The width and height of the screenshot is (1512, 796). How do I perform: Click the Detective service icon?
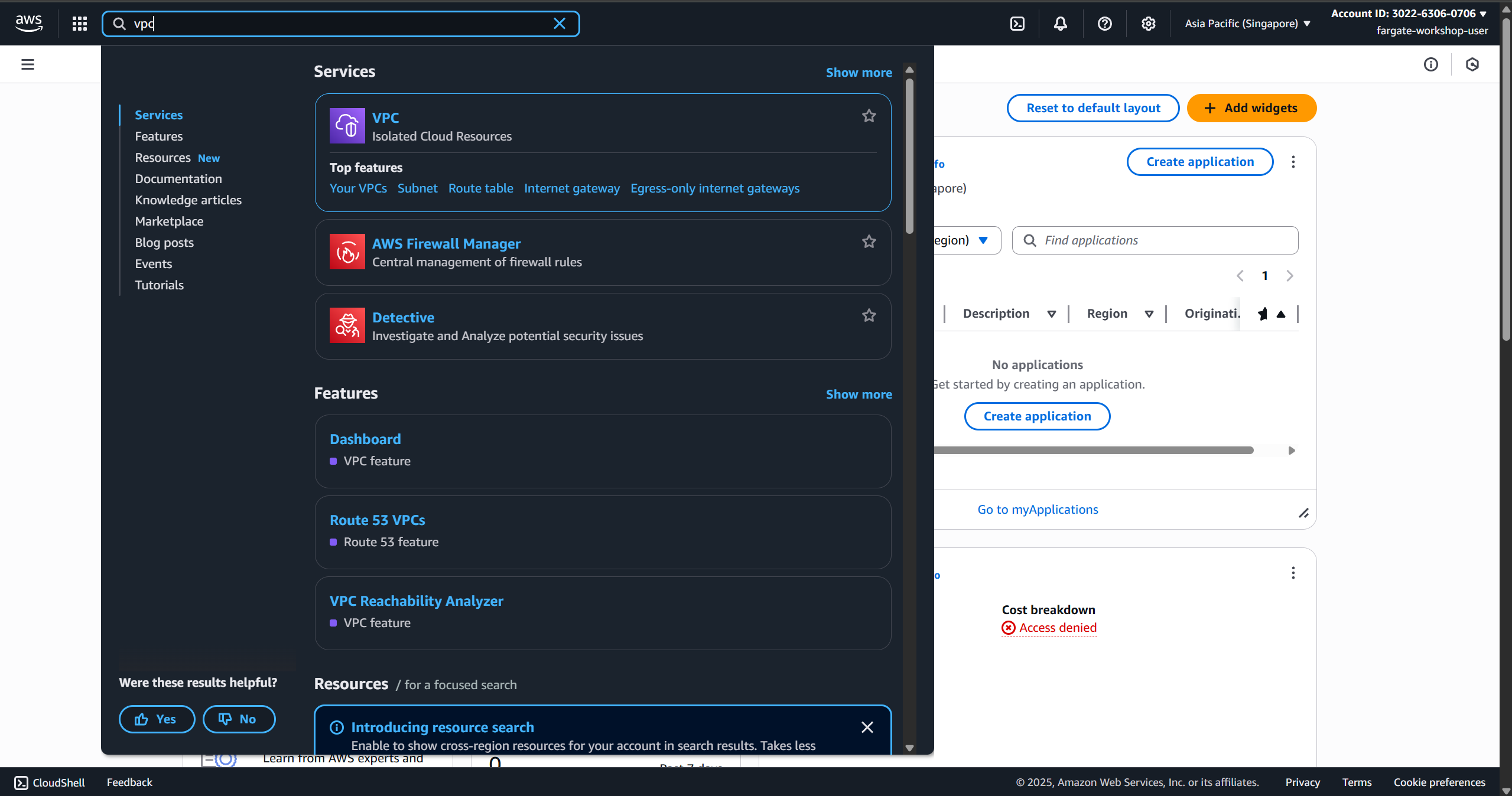point(347,325)
